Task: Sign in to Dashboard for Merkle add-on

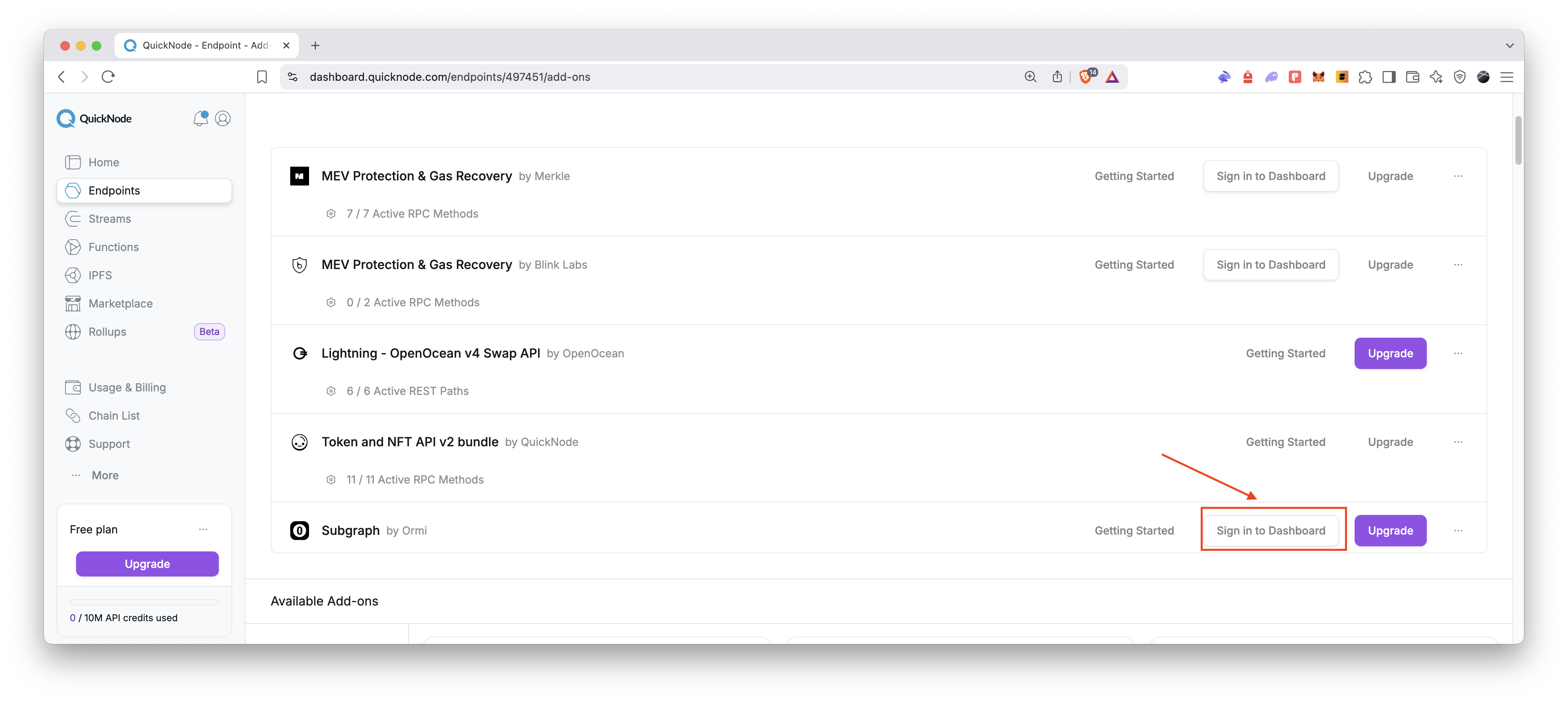Action: pyautogui.click(x=1270, y=176)
